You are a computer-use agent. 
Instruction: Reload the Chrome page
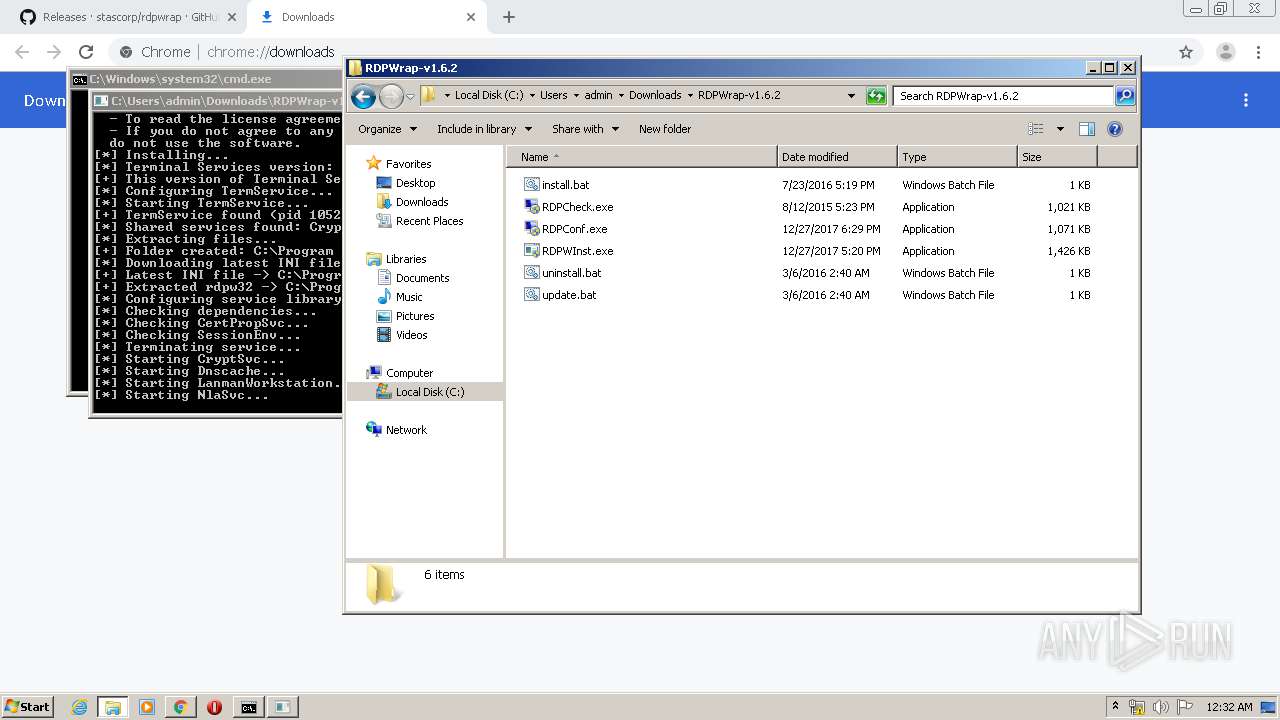[x=86, y=52]
